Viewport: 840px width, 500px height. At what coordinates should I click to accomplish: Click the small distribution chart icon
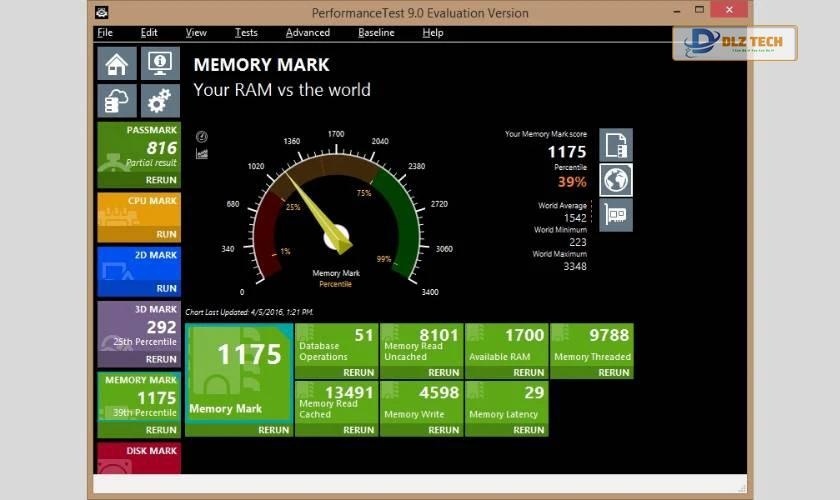click(x=202, y=153)
